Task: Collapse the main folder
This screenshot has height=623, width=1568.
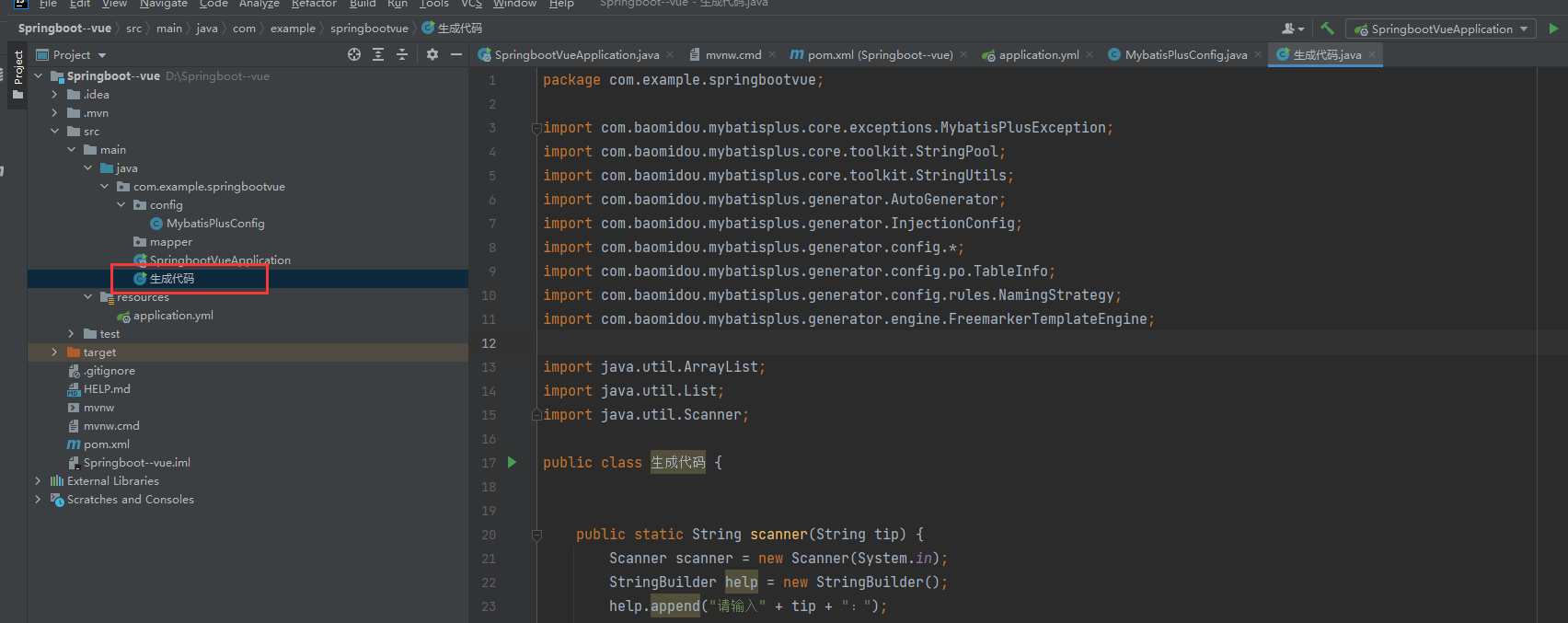Action: click(x=71, y=150)
